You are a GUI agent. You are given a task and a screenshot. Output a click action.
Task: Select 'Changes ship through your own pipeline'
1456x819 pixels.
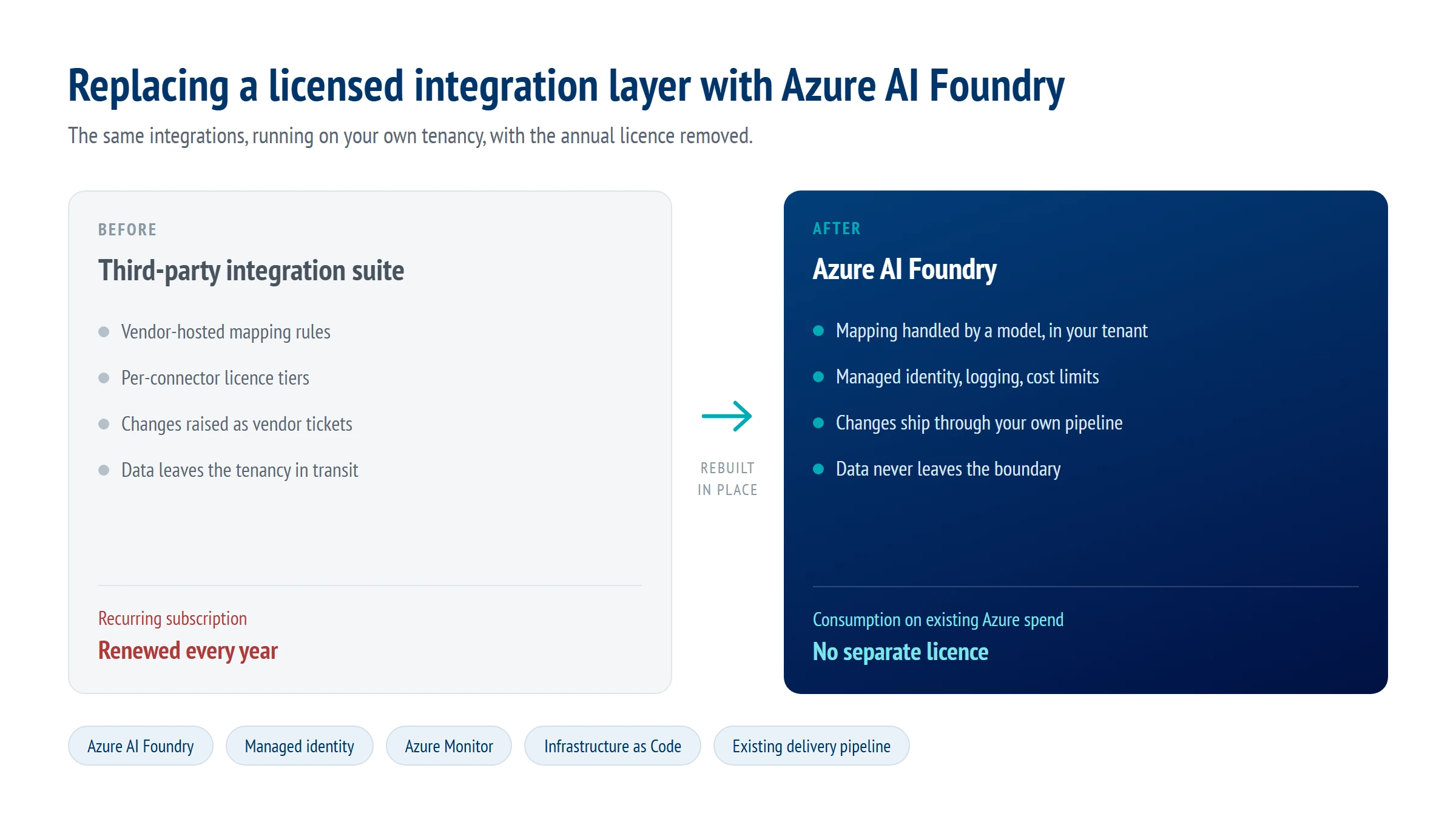click(x=979, y=423)
